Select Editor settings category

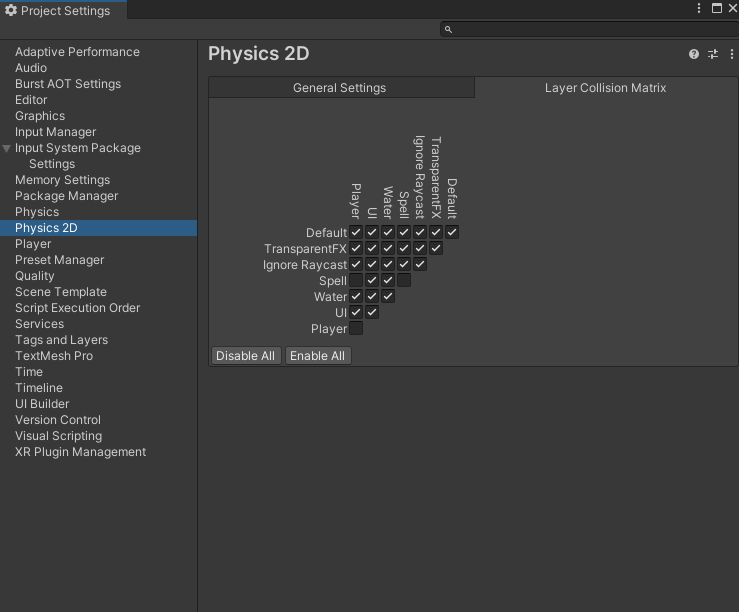click(99, 100)
